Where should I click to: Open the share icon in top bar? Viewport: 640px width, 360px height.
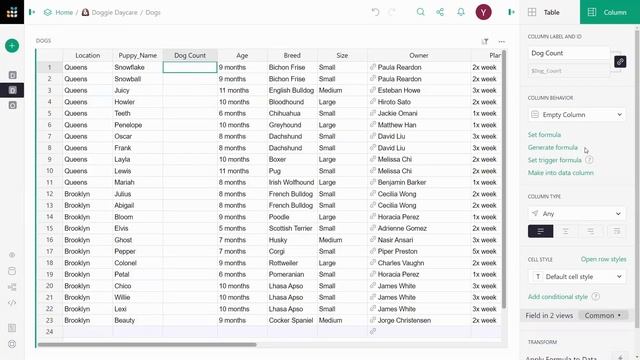pos(440,12)
